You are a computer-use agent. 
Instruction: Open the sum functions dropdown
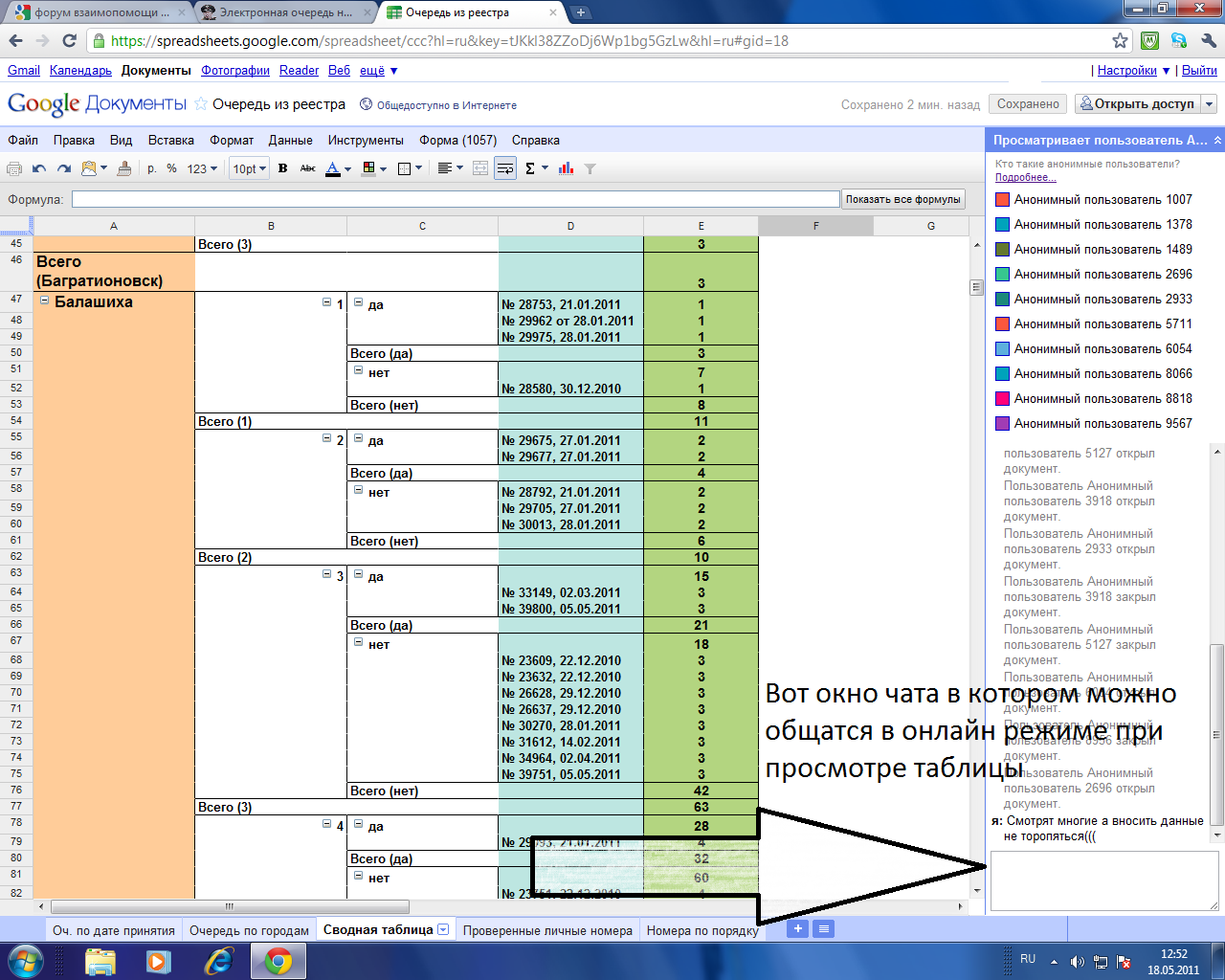[x=535, y=168]
